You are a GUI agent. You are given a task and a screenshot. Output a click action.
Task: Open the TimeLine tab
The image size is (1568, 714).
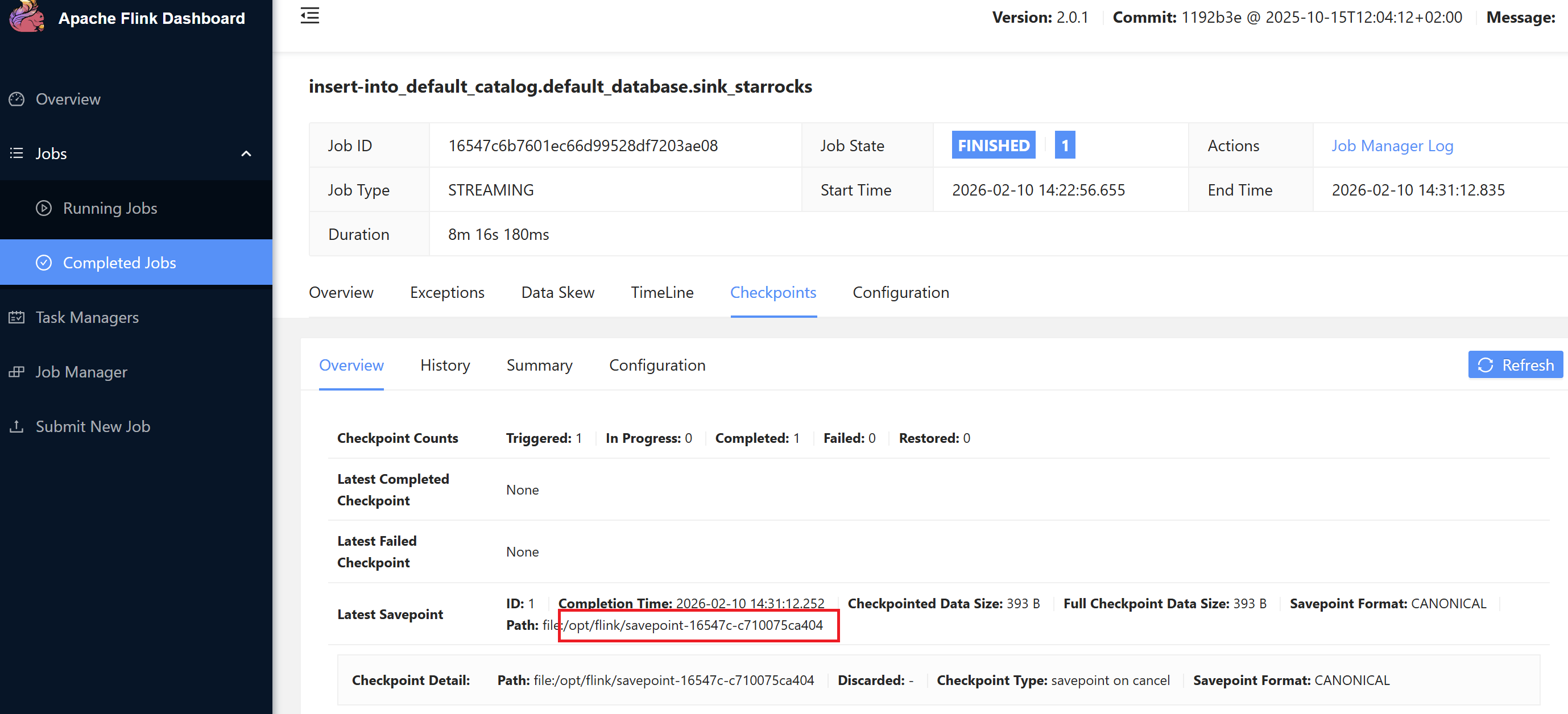tap(661, 293)
